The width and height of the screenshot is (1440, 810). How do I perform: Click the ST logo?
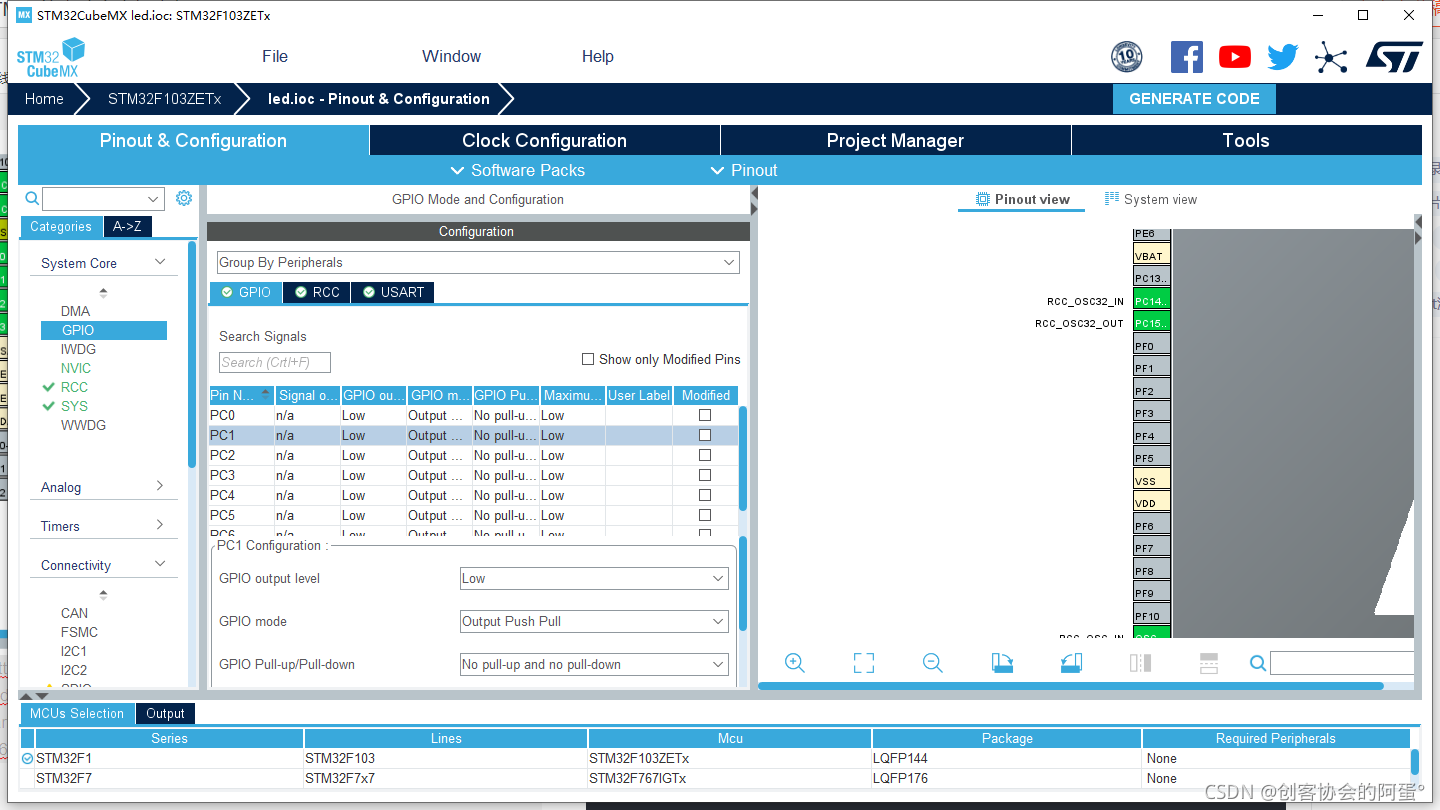pos(1394,57)
